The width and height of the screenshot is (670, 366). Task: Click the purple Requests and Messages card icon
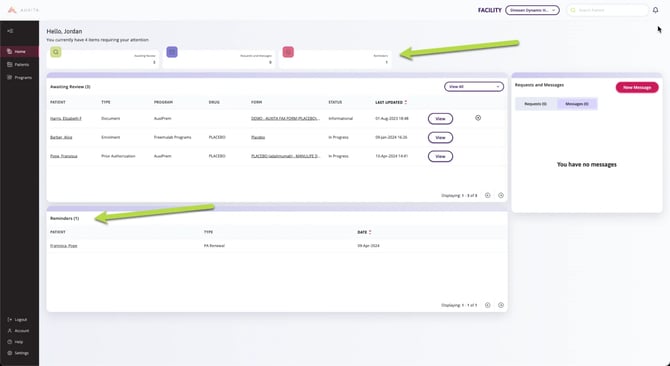tap(172, 52)
